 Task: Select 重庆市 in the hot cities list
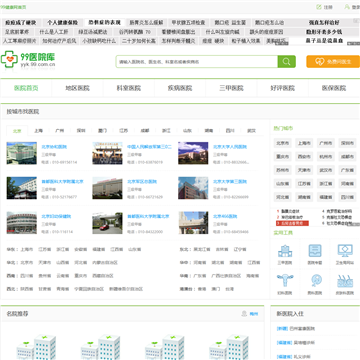(283, 157)
